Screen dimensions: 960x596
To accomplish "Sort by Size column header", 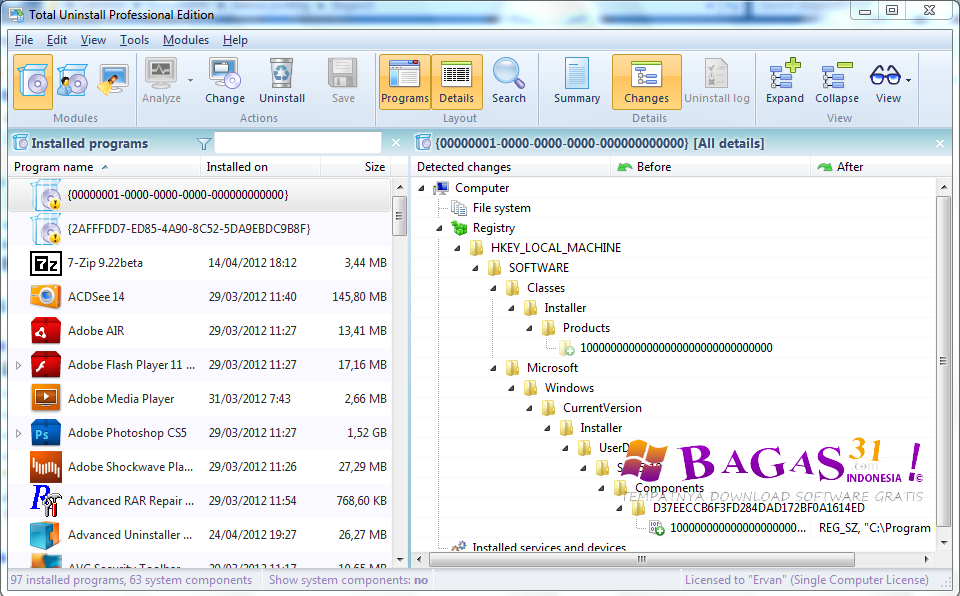I will click(355, 167).
